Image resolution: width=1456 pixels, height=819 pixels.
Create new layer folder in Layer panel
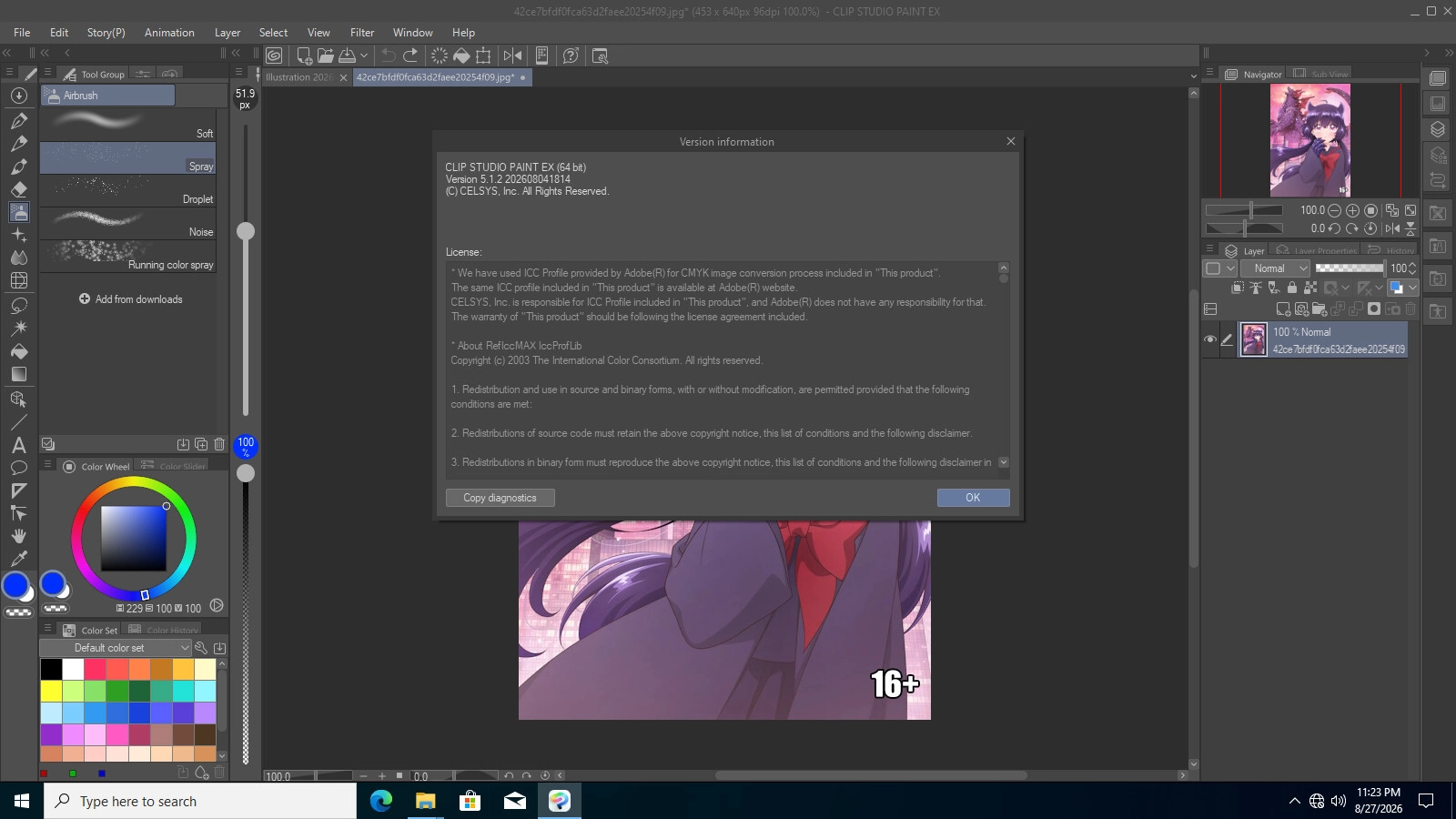pos(1319,309)
